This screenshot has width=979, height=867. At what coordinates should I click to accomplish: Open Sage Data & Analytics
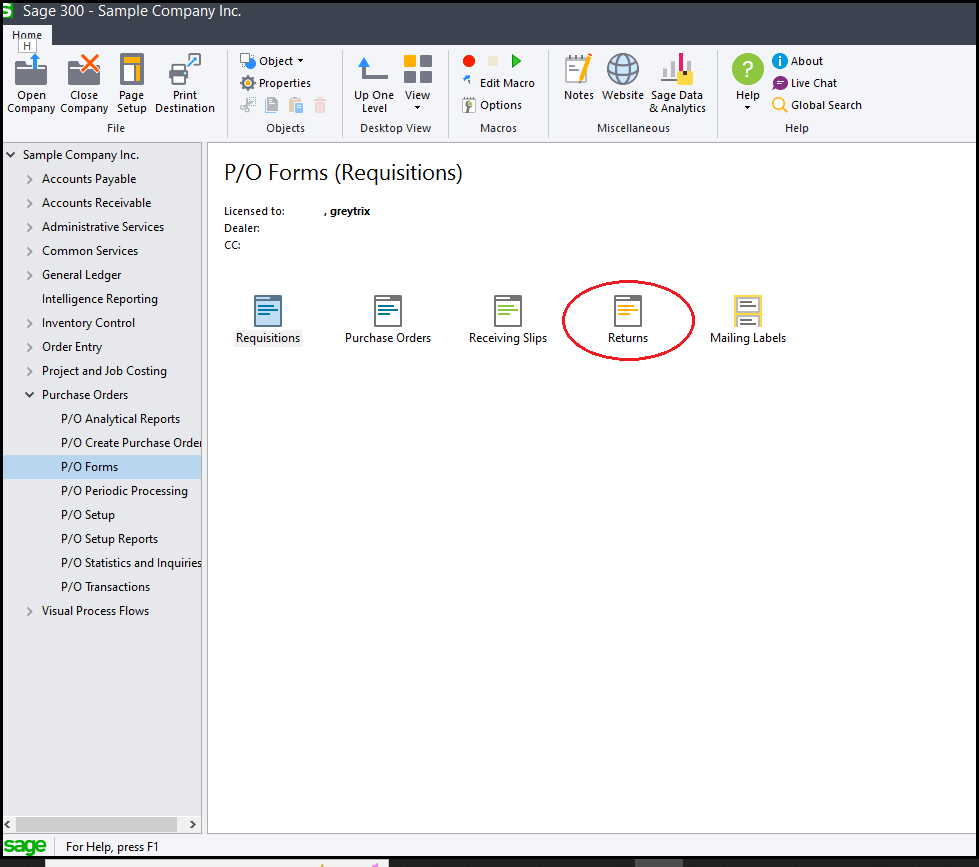click(677, 84)
